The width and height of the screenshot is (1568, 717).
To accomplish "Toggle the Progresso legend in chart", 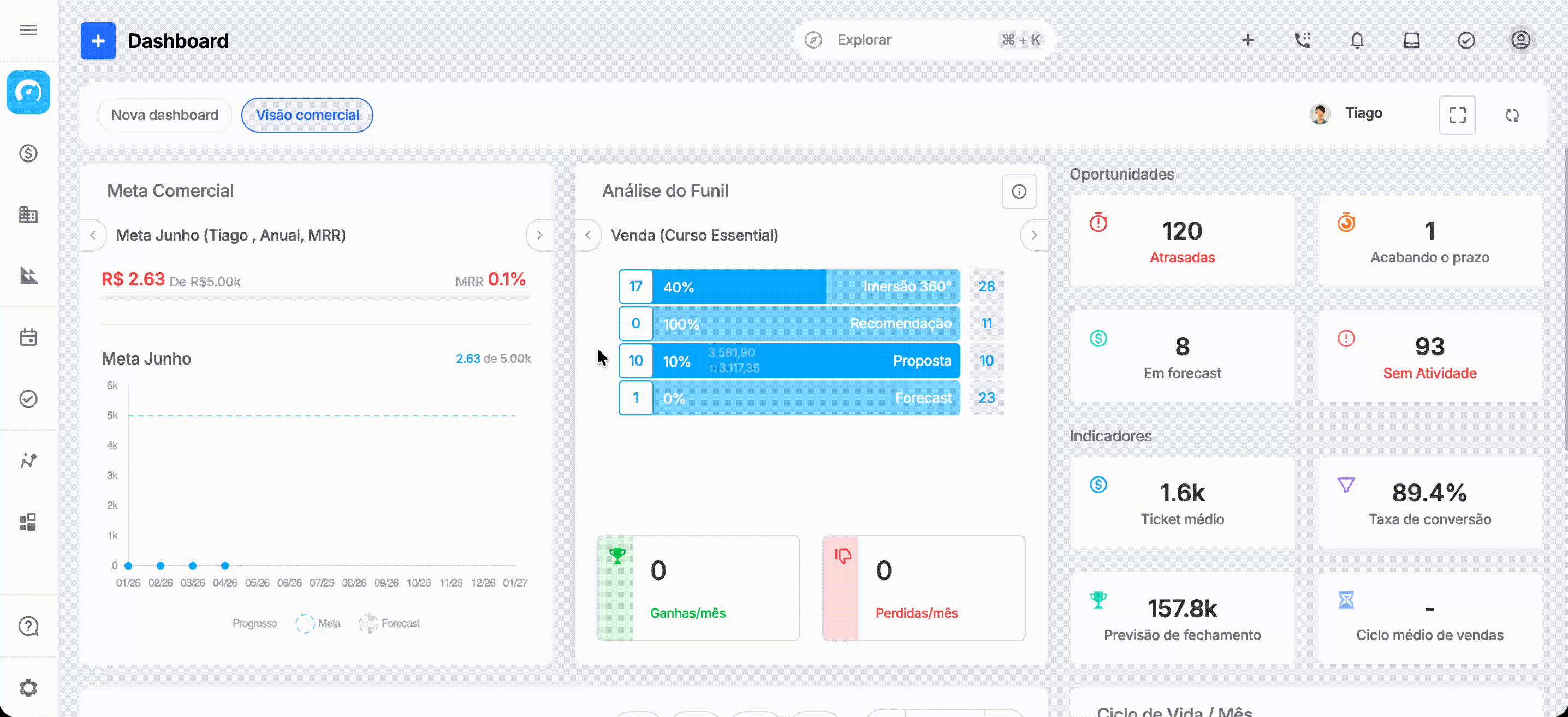I will click(x=254, y=623).
